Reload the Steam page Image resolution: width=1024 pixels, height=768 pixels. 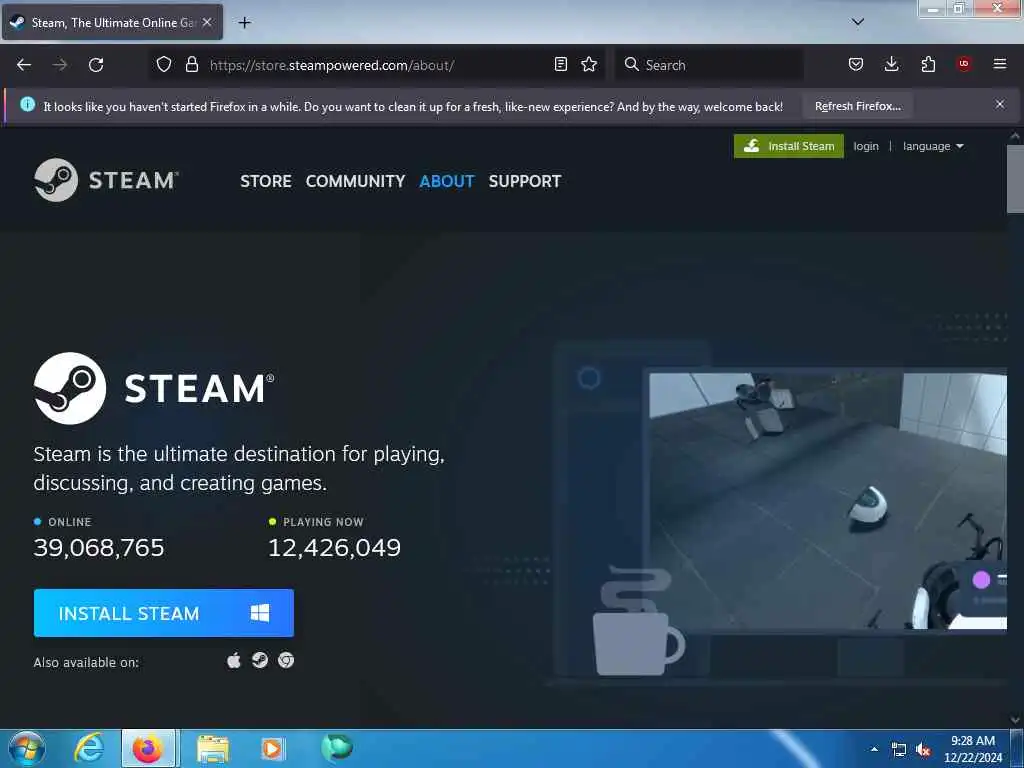(96, 65)
